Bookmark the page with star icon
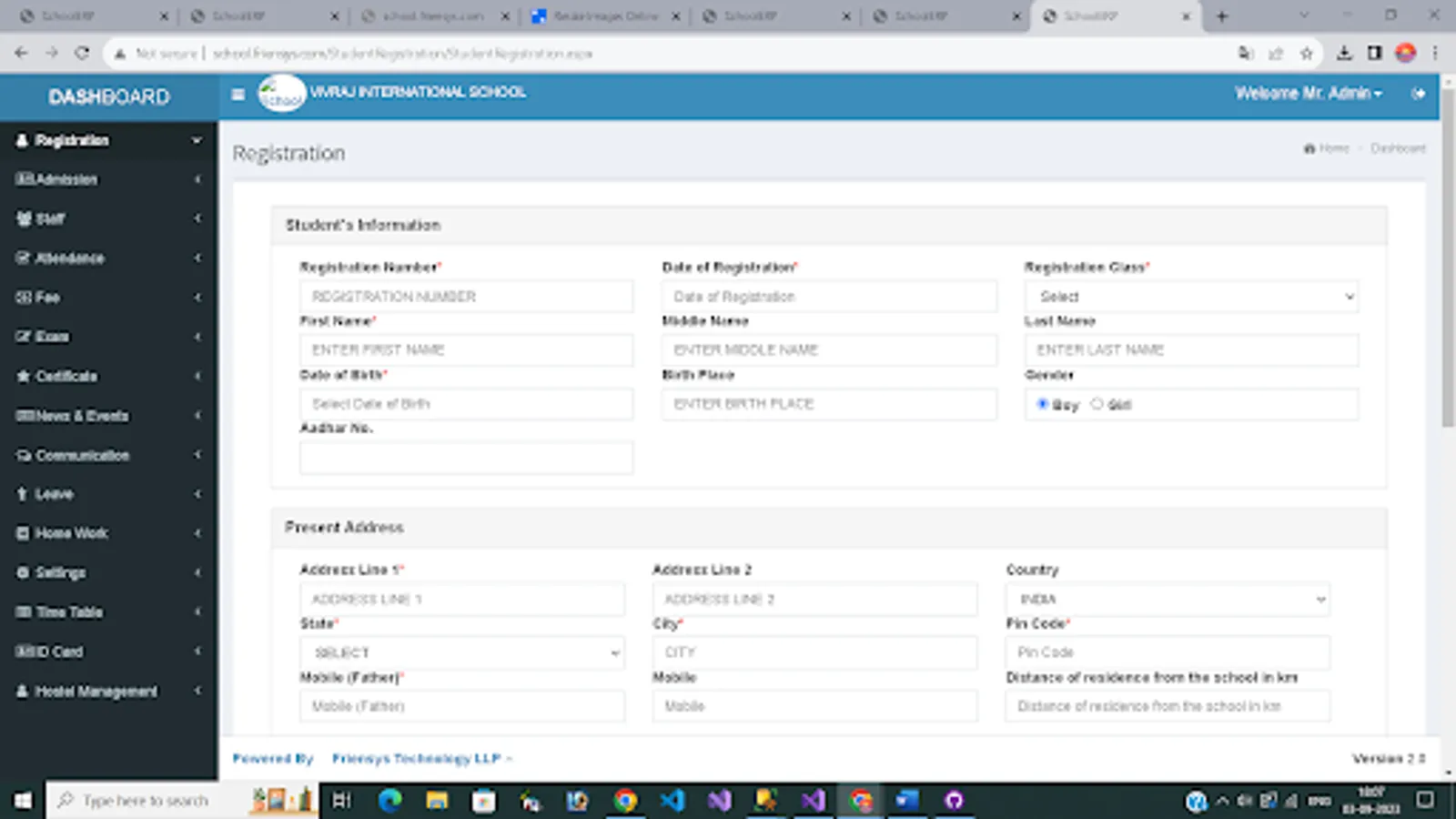The image size is (1456, 819). (1307, 54)
